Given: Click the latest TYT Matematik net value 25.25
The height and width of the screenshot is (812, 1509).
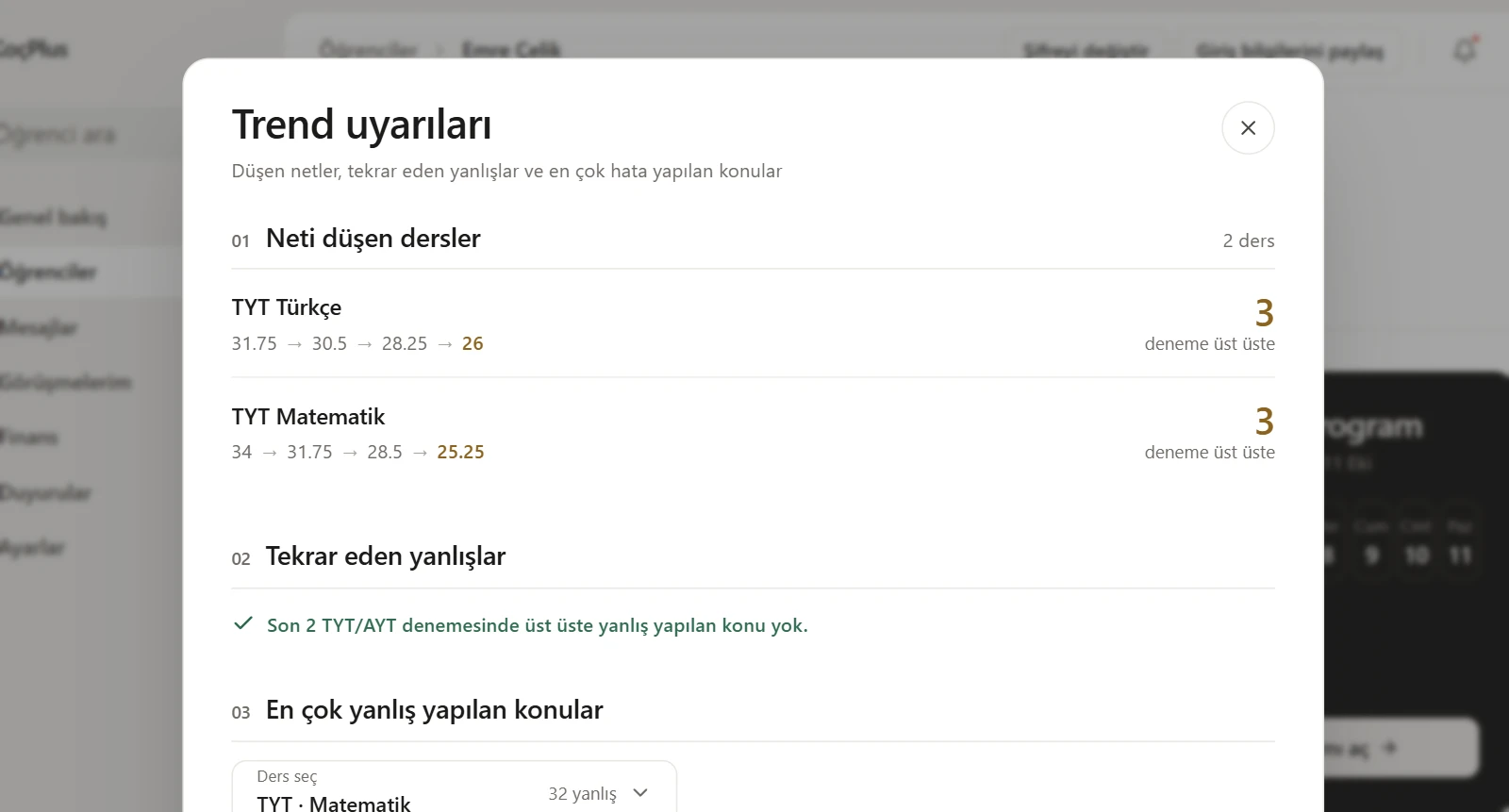Looking at the screenshot, I should click(460, 453).
